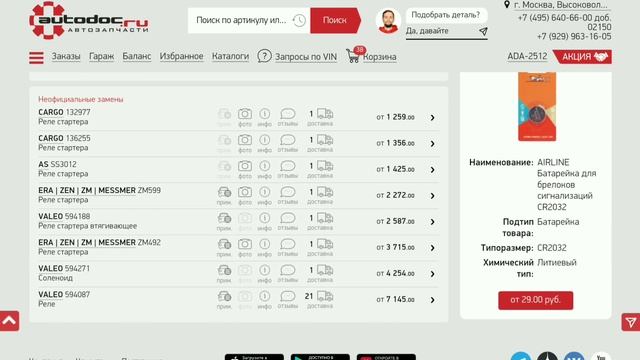640x360 pixels.
Task: Check delivery for VALEO 594087
Action: pyautogui.click(x=319, y=300)
